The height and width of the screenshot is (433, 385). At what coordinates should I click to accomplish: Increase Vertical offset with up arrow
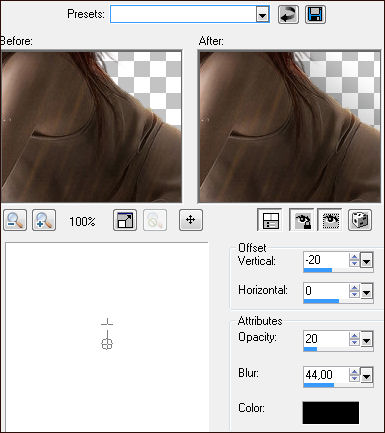point(354,257)
